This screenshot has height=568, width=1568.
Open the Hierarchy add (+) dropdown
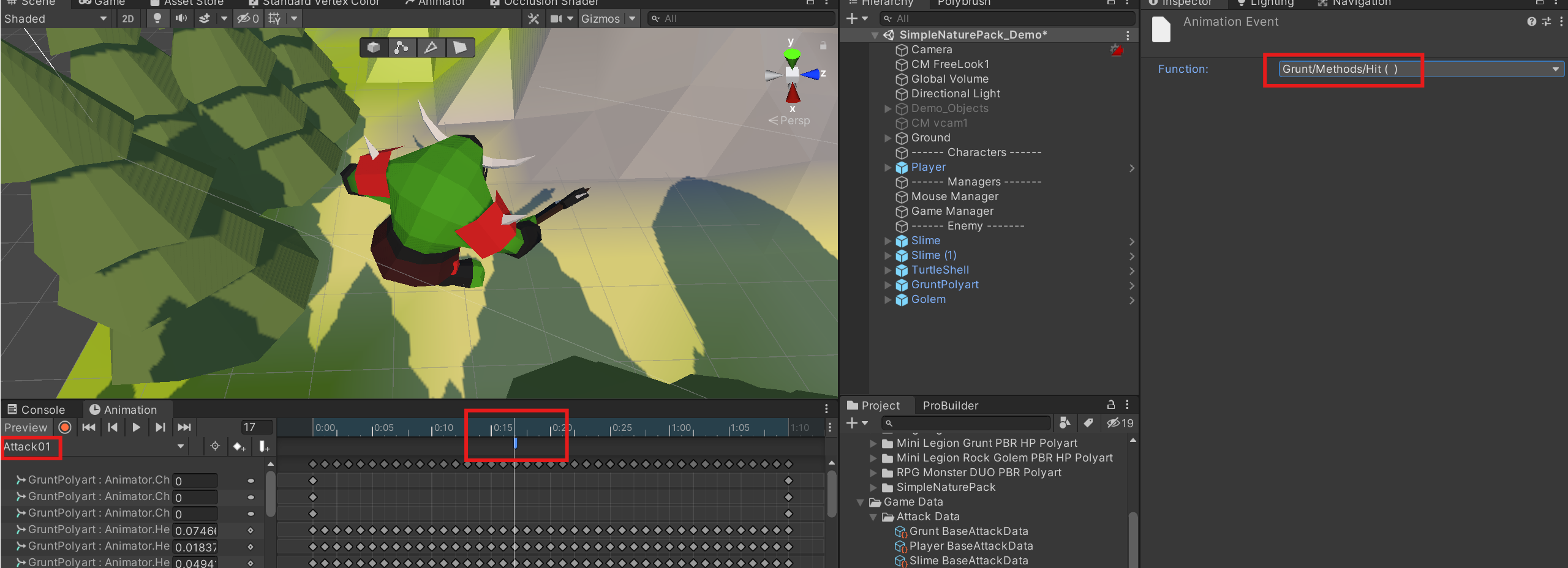857,18
